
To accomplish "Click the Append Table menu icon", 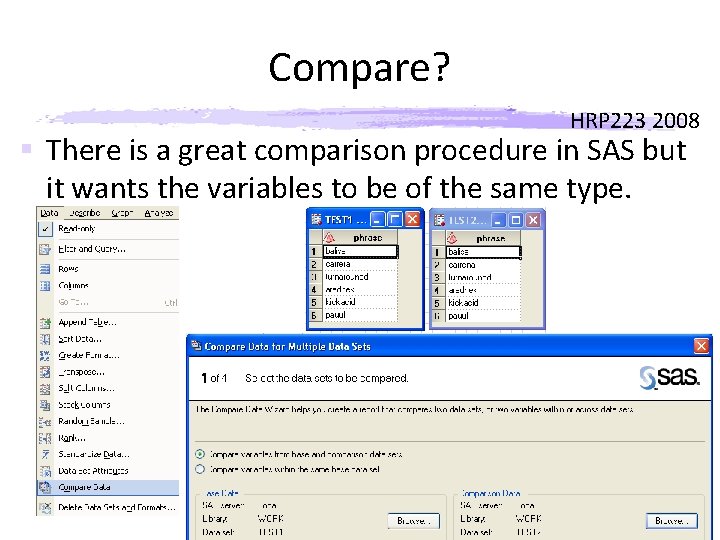I will [45, 323].
